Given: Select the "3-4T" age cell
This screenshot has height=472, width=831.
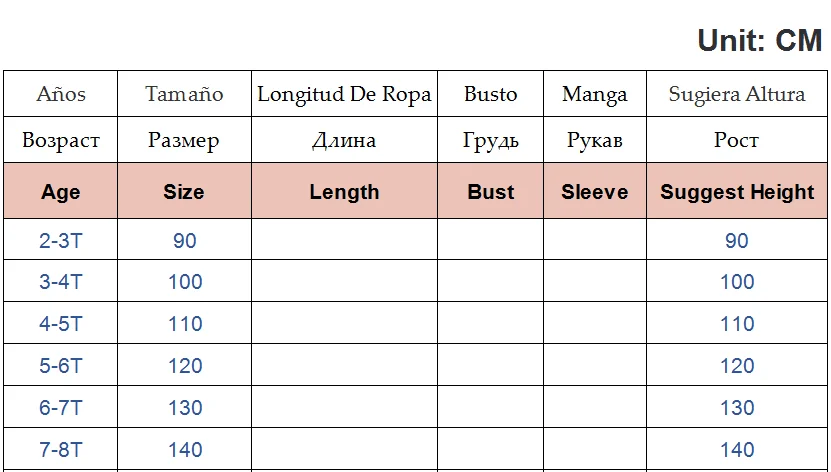Looking at the screenshot, I should [61, 282].
